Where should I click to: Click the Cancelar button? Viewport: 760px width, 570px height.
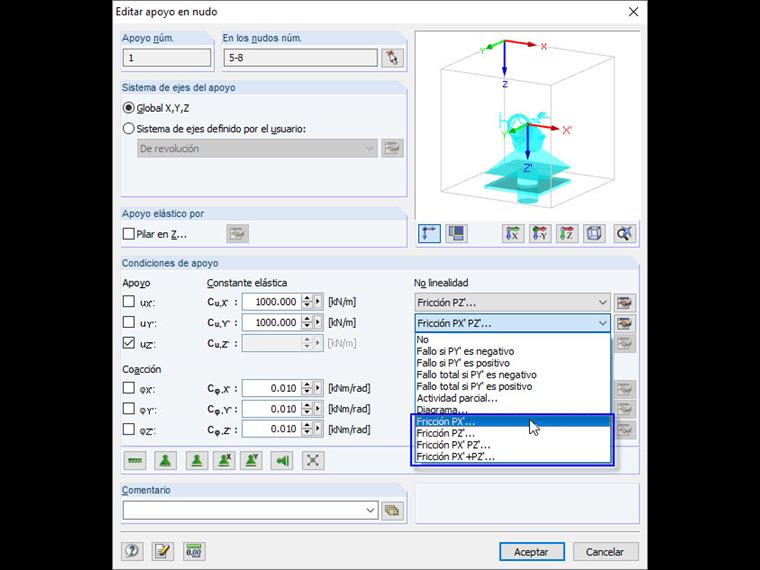pyautogui.click(x=605, y=552)
